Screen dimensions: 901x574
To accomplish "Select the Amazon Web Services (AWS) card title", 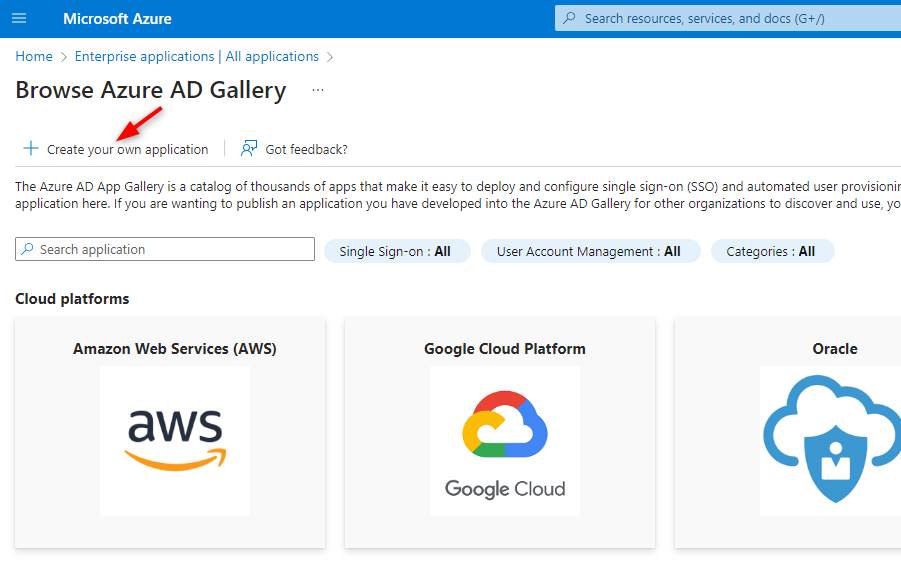I will (175, 349).
